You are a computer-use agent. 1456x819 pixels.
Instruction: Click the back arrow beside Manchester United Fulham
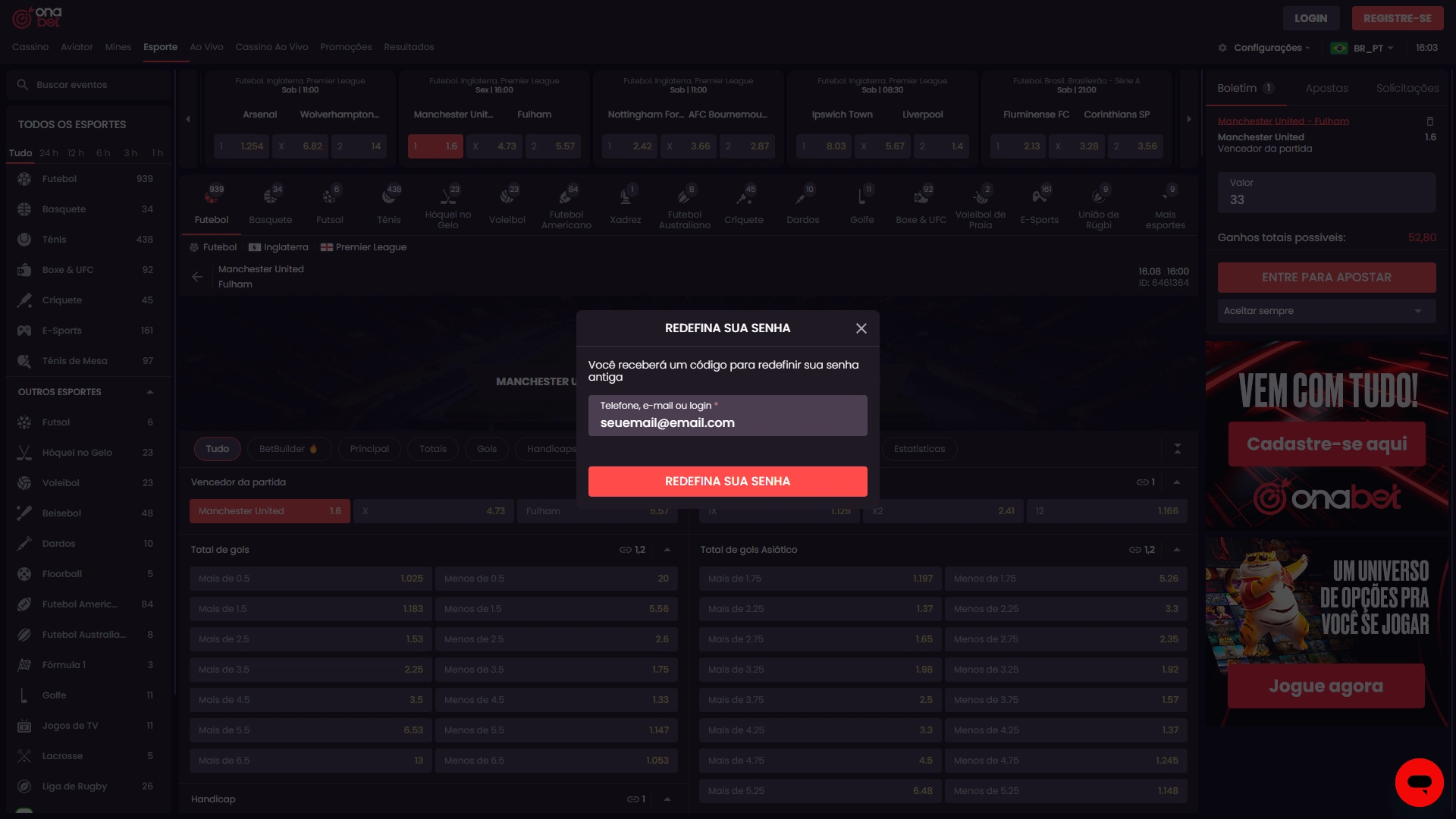[197, 277]
